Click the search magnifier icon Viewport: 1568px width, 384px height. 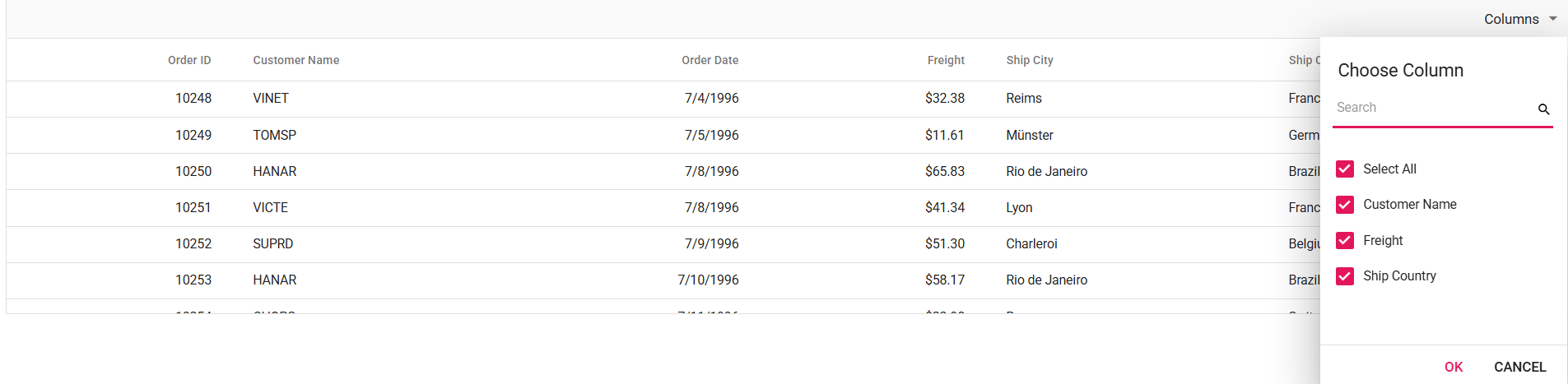pyautogui.click(x=1543, y=109)
